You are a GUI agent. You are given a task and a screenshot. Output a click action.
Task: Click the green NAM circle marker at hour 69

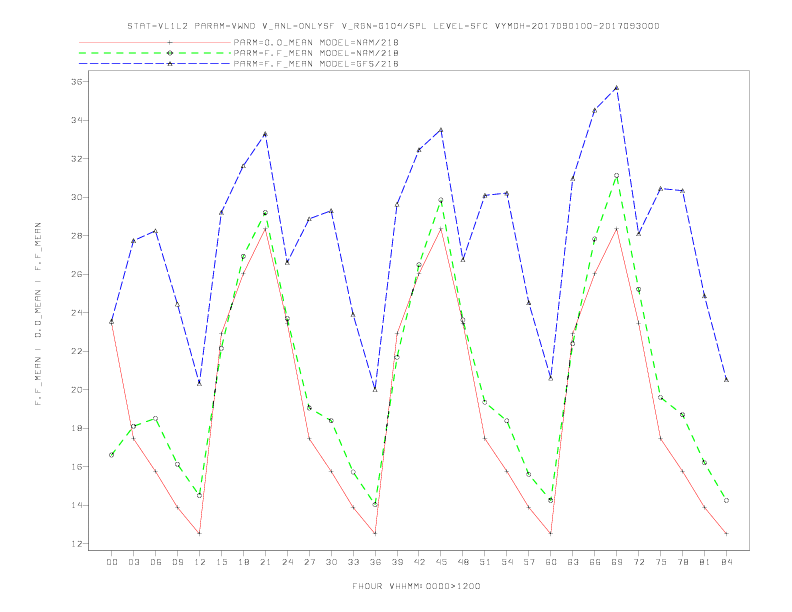click(617, 176)
